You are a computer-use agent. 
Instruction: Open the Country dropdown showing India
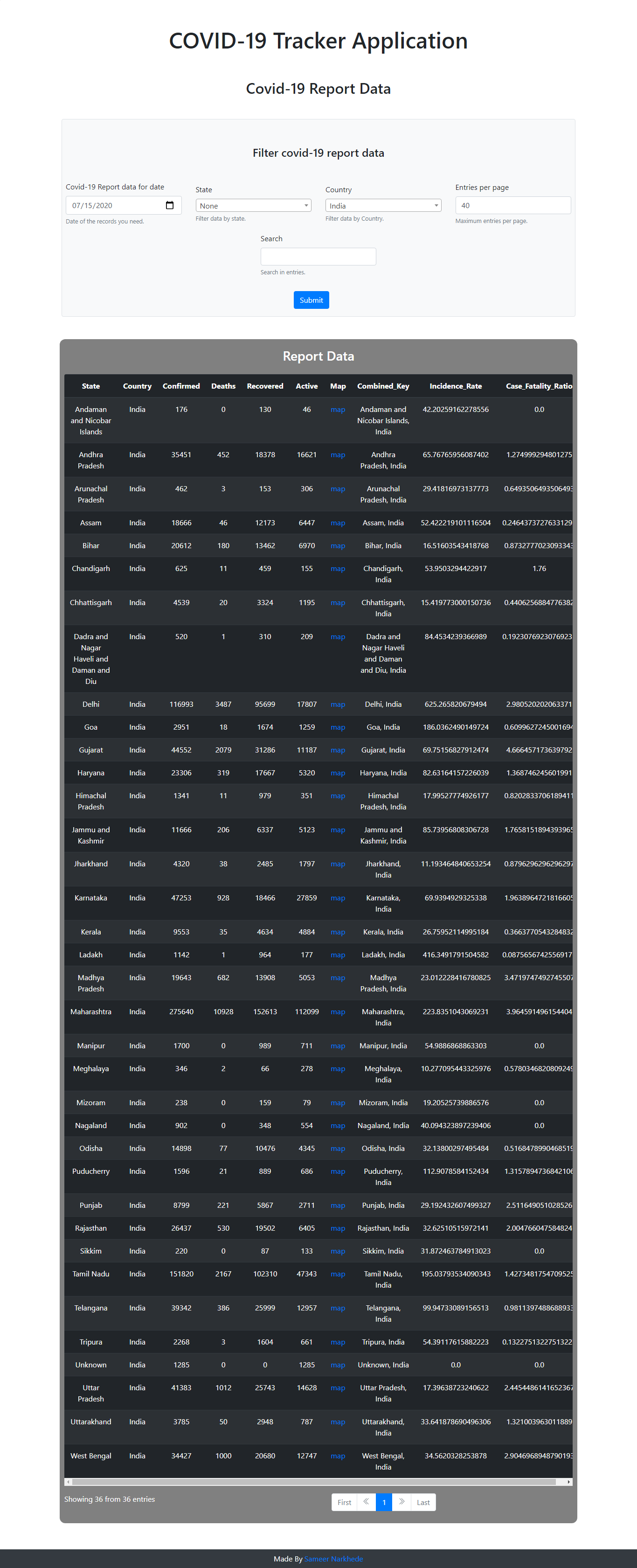pyautogui.click(x=383, y=206)
